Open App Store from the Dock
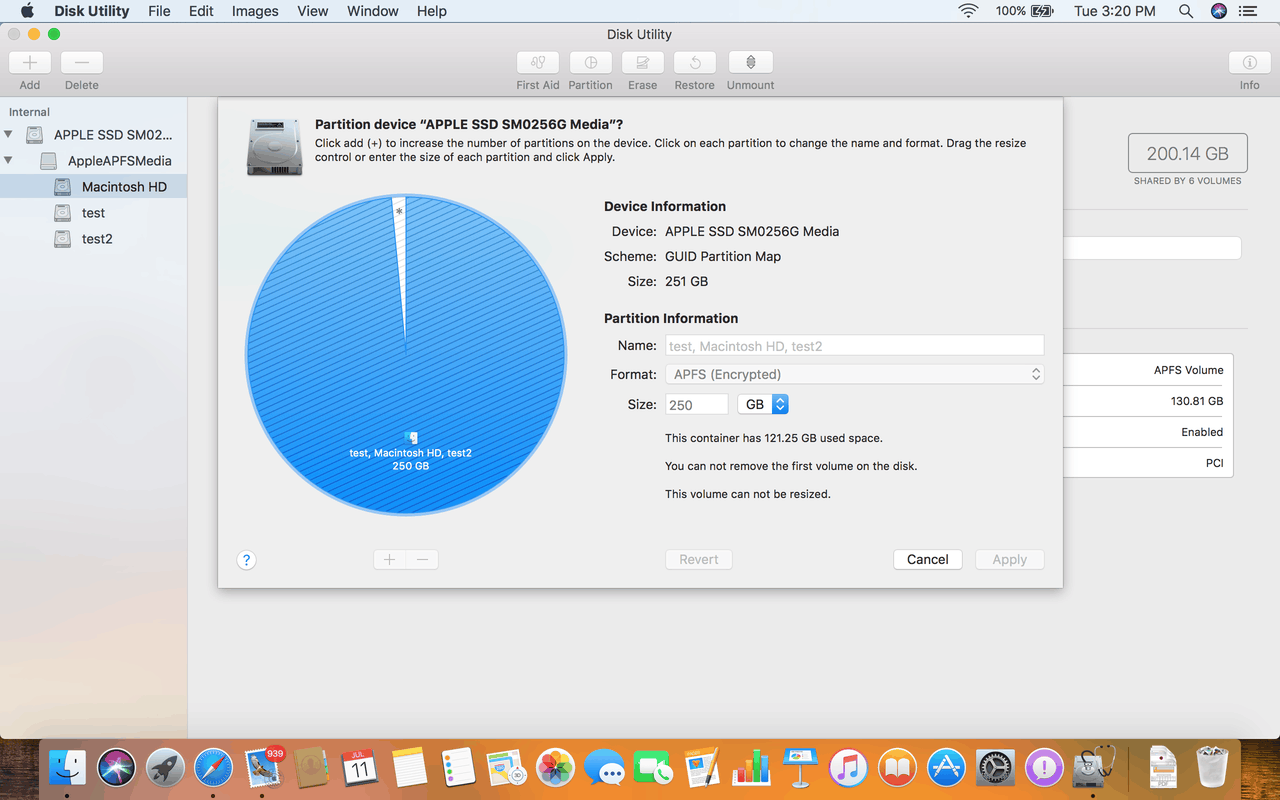This screenshot has height=800, width=1280. [x=946, y=768]
